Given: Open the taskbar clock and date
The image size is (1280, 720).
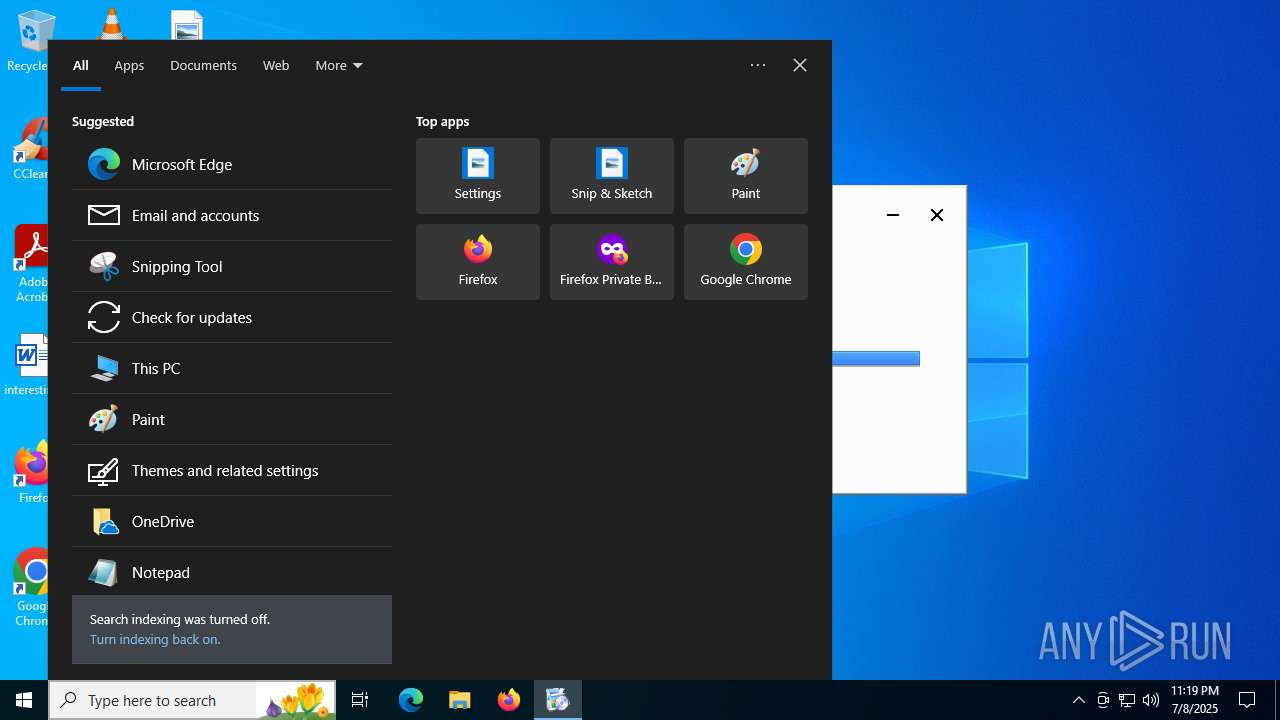Looking at the screenshot, I should pos(1195,700).
